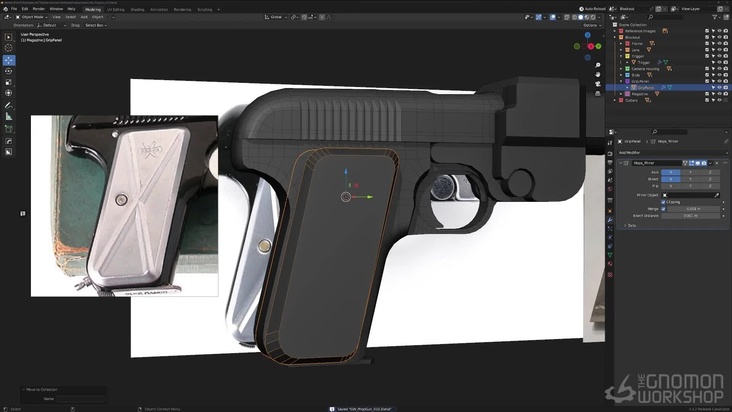Select the Annotate tool
The image size is (732, 412).
point(8,106)
